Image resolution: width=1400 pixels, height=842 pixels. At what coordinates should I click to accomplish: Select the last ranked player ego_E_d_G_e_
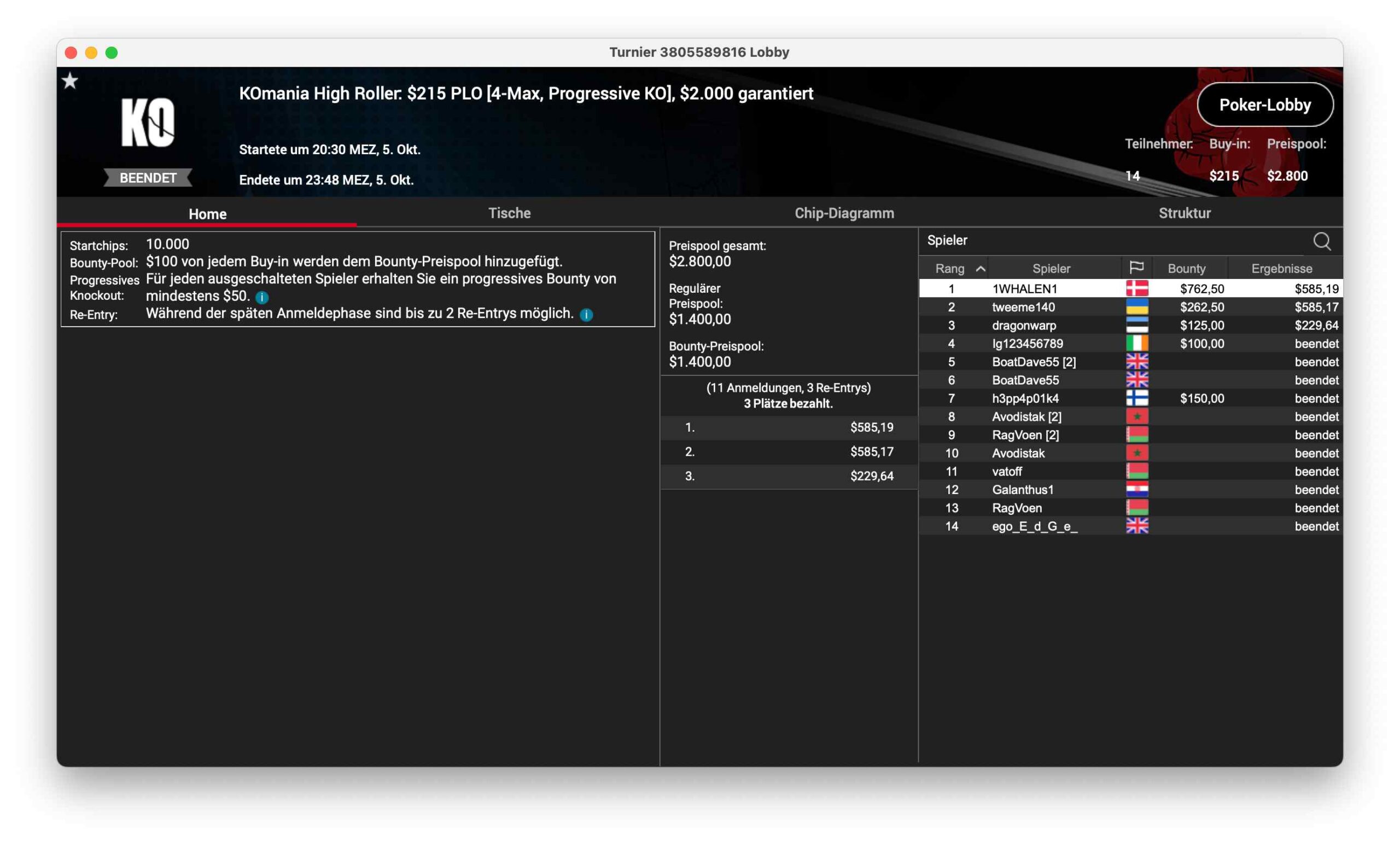point(1034,526)
